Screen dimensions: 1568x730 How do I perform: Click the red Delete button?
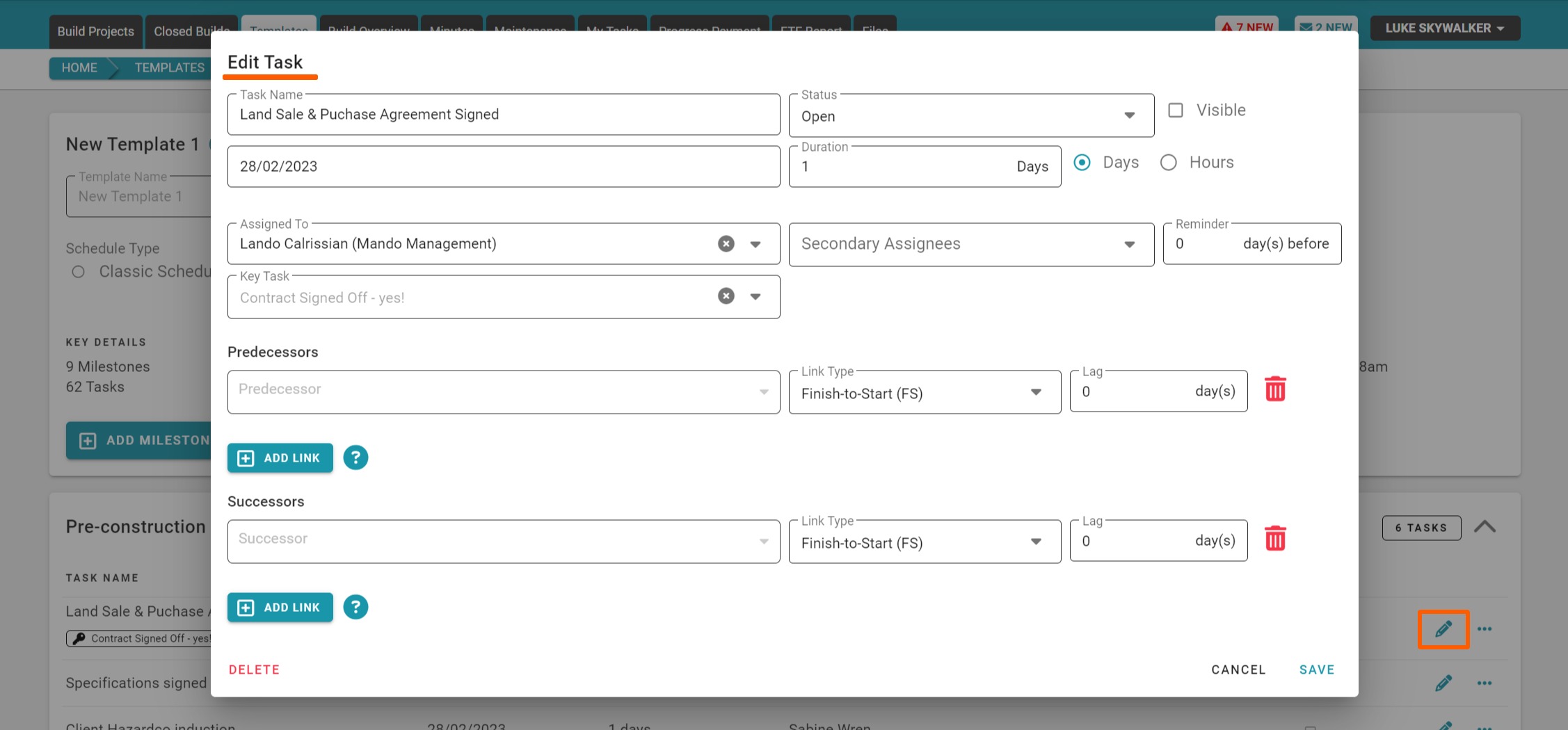pos(254,670)
